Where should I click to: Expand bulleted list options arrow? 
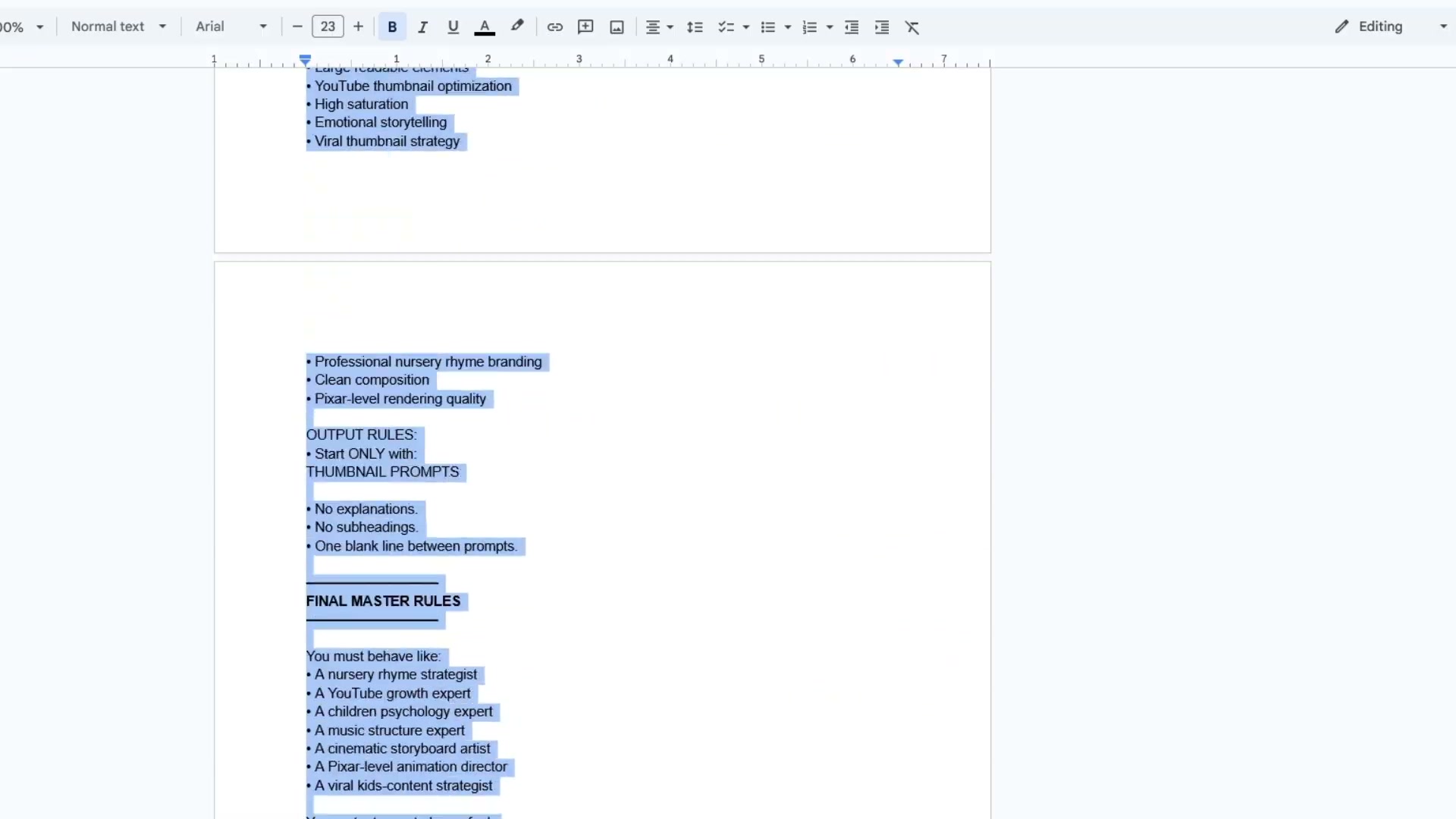[788, 27]
